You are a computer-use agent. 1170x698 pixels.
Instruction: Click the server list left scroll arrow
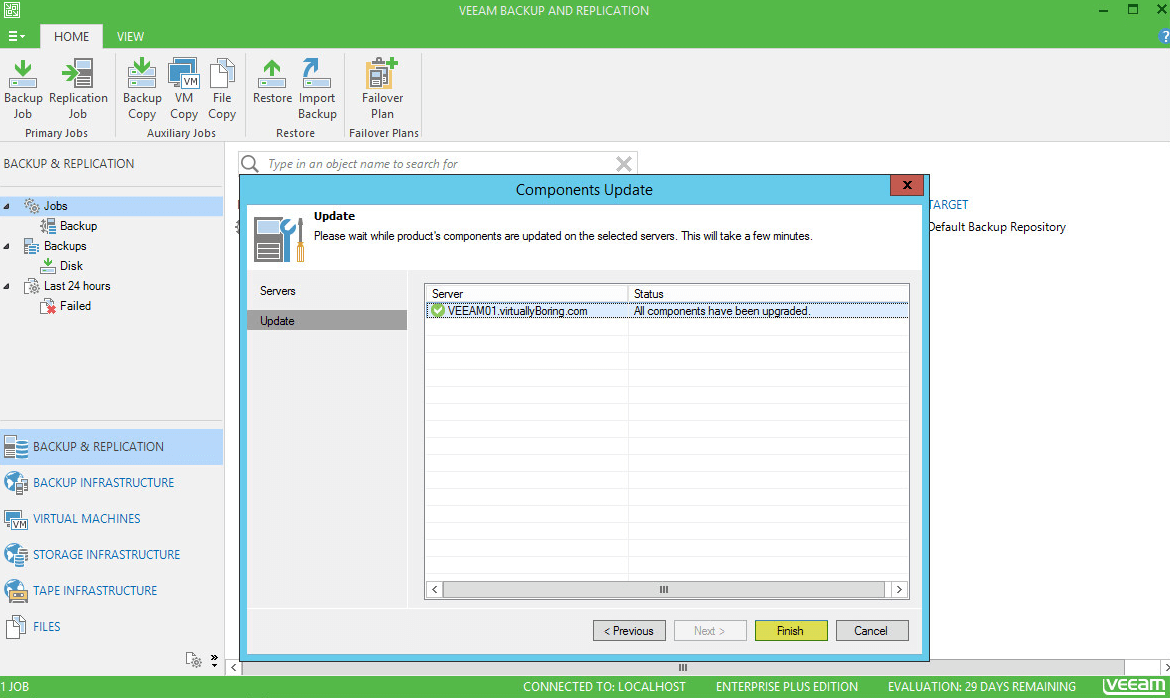coord(435,590)
